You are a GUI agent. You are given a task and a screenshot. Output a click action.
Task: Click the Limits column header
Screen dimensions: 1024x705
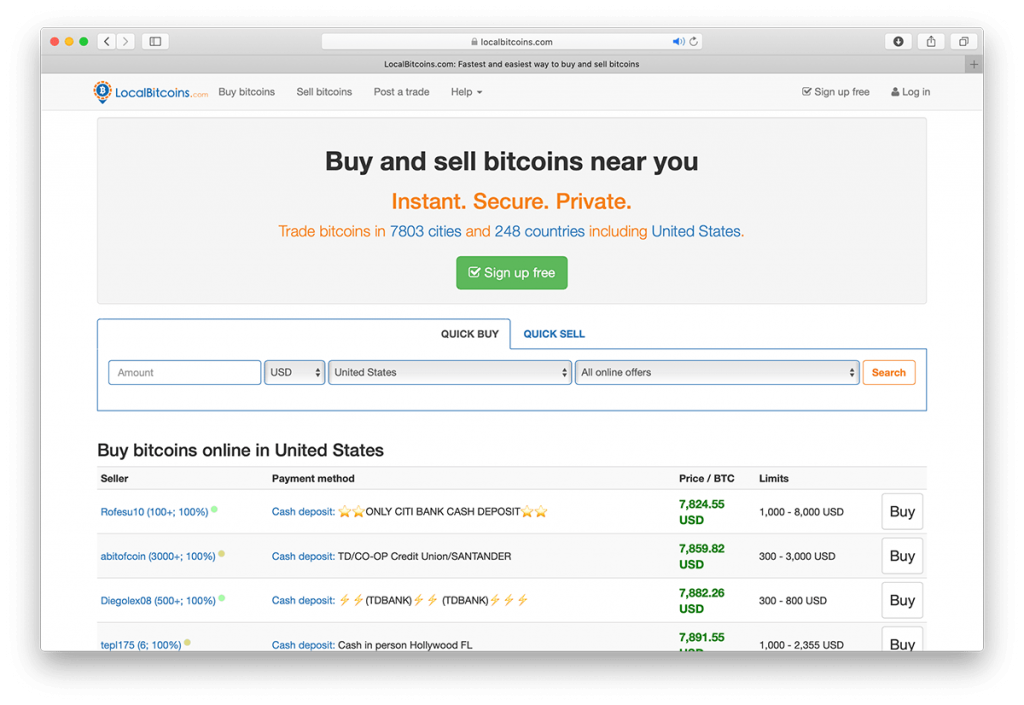(x=774, y=478)
